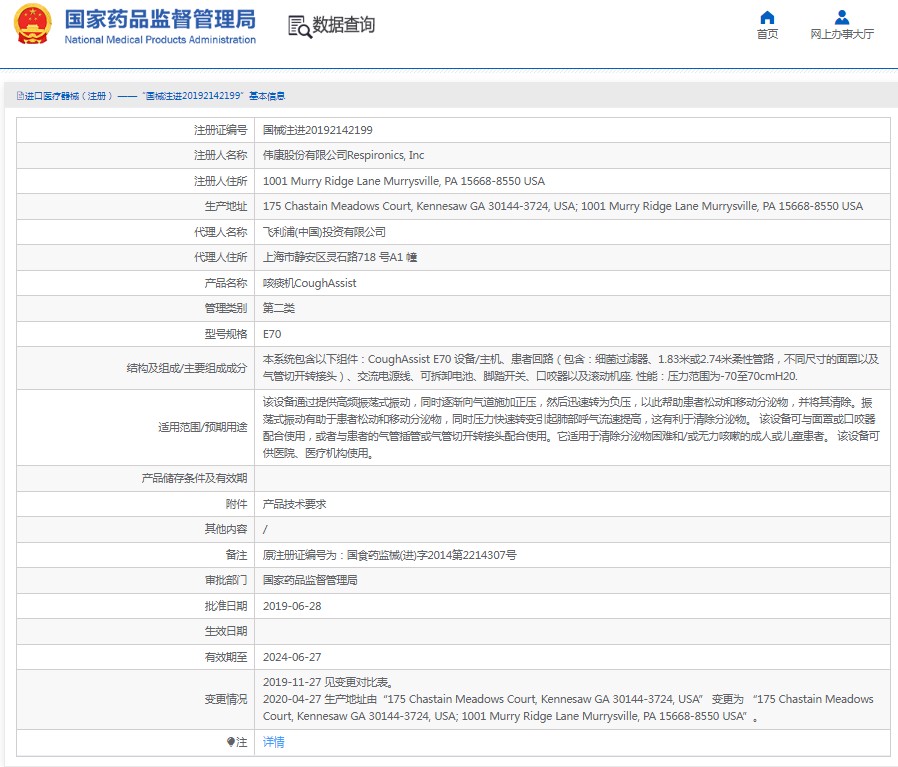Click the National Medical Products Administration subtitle
The image size is (898, 767).
pyautogui.click(x=160, y=40)
